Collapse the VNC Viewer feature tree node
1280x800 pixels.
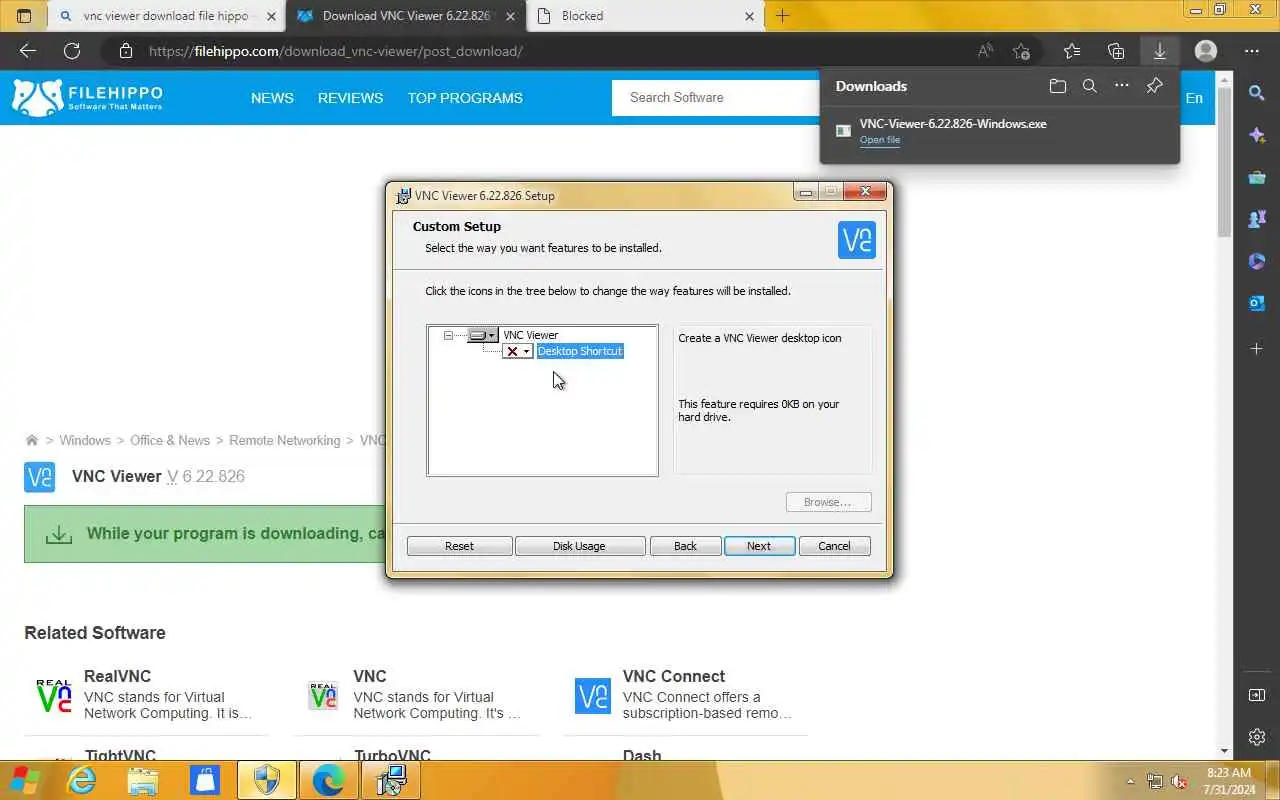click(448, 336)
